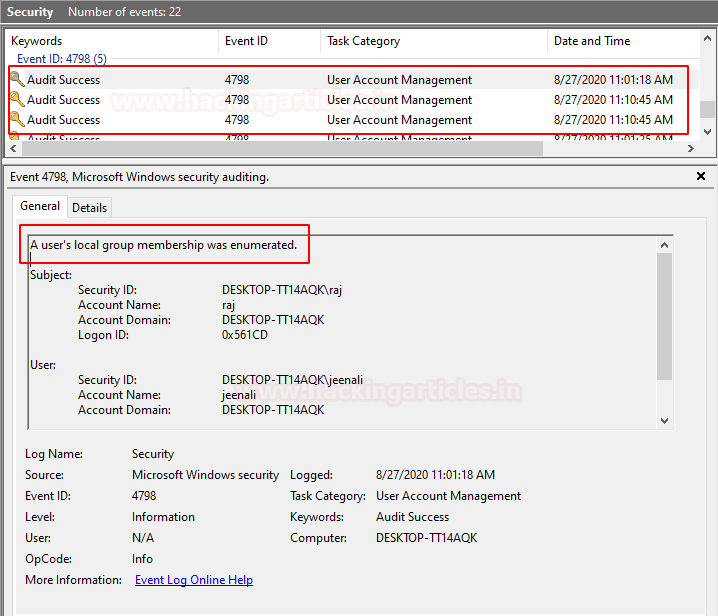Click 'Number of events: 22' header text
Image resolution: width=718 pixels, height=616 pixels.
(125, 12)
